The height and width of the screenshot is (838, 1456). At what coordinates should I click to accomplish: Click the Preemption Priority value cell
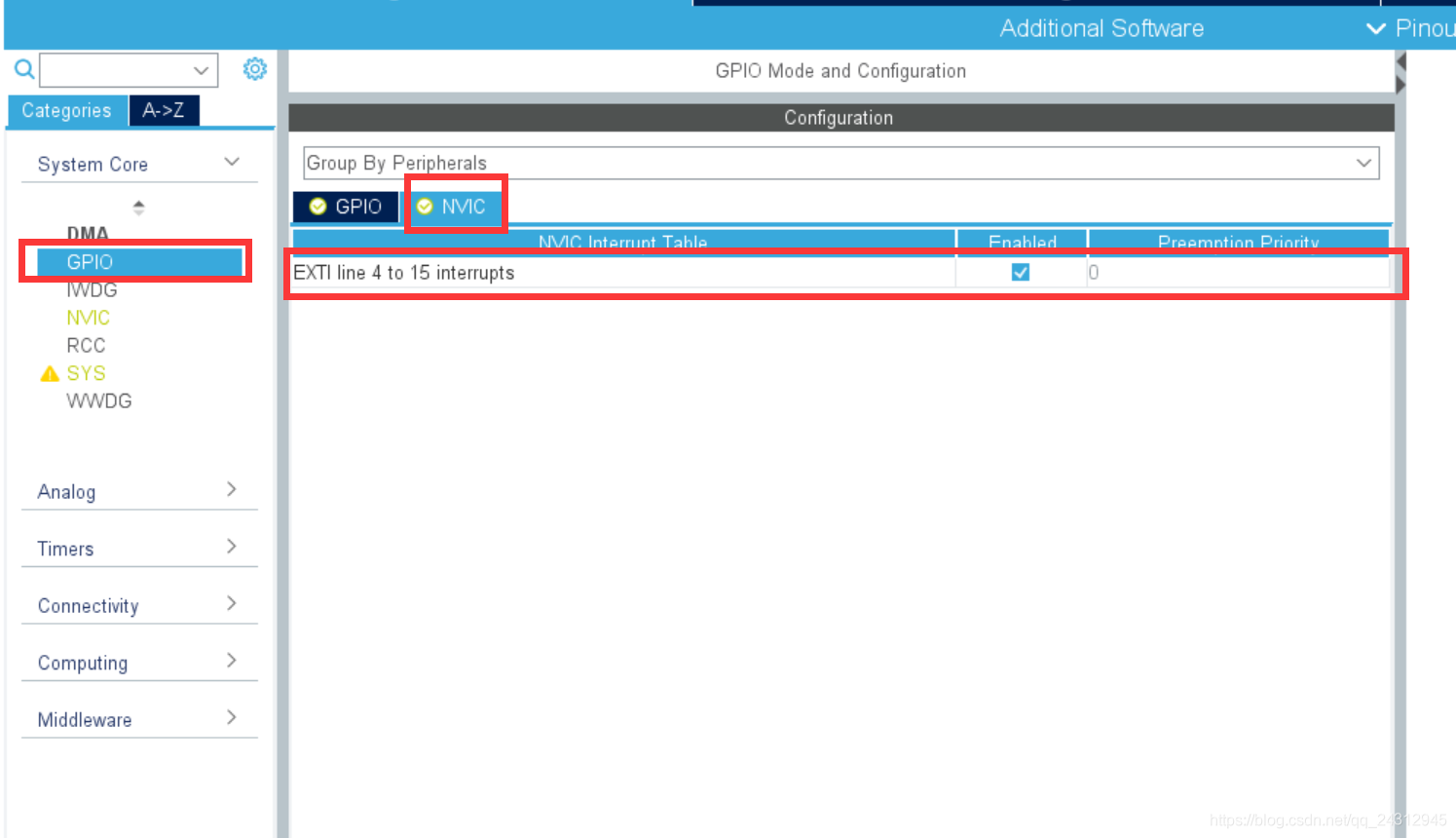pos(1238,273)
